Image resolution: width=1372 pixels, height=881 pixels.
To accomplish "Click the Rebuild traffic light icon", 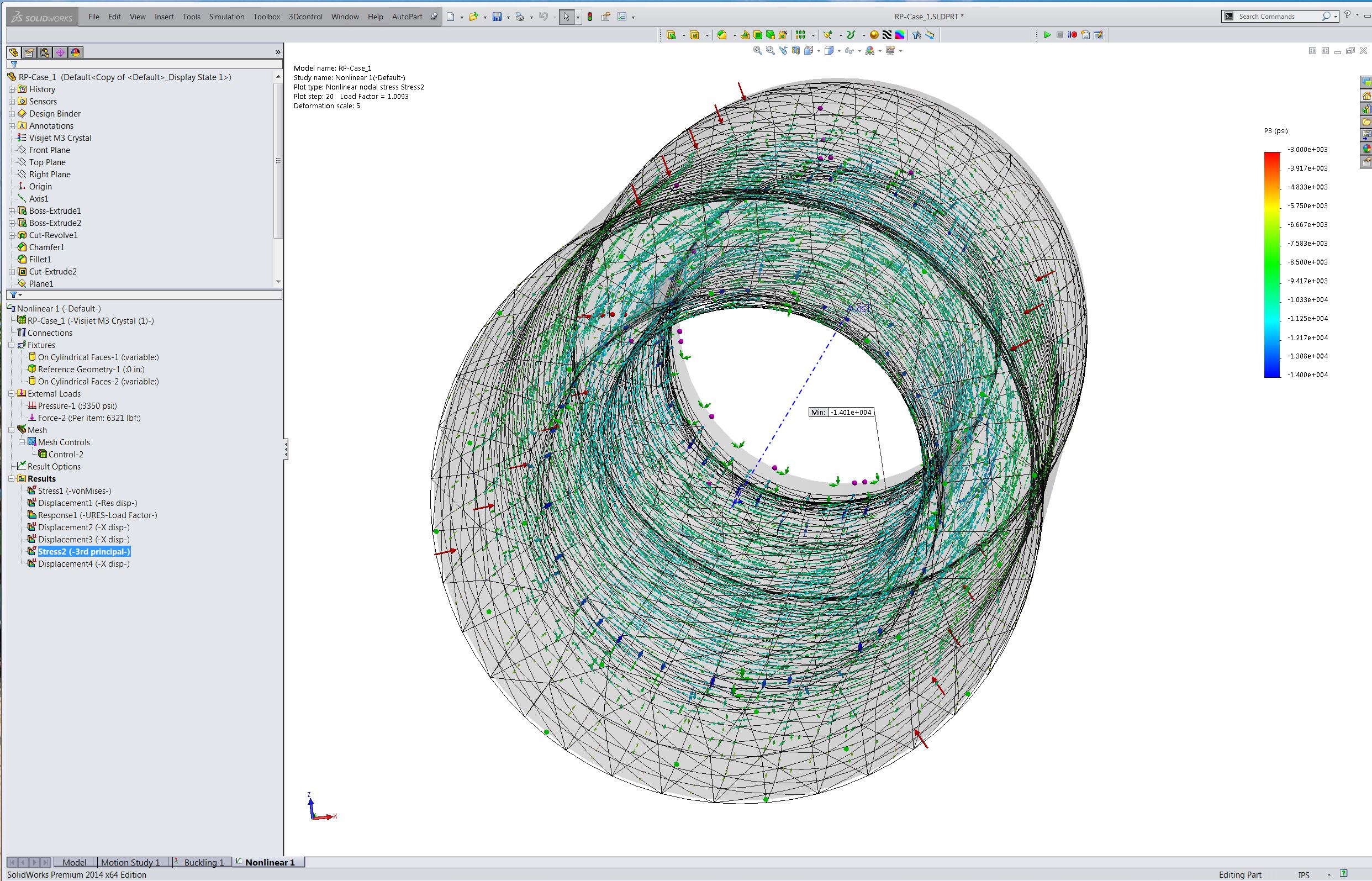I will (590, 17).
